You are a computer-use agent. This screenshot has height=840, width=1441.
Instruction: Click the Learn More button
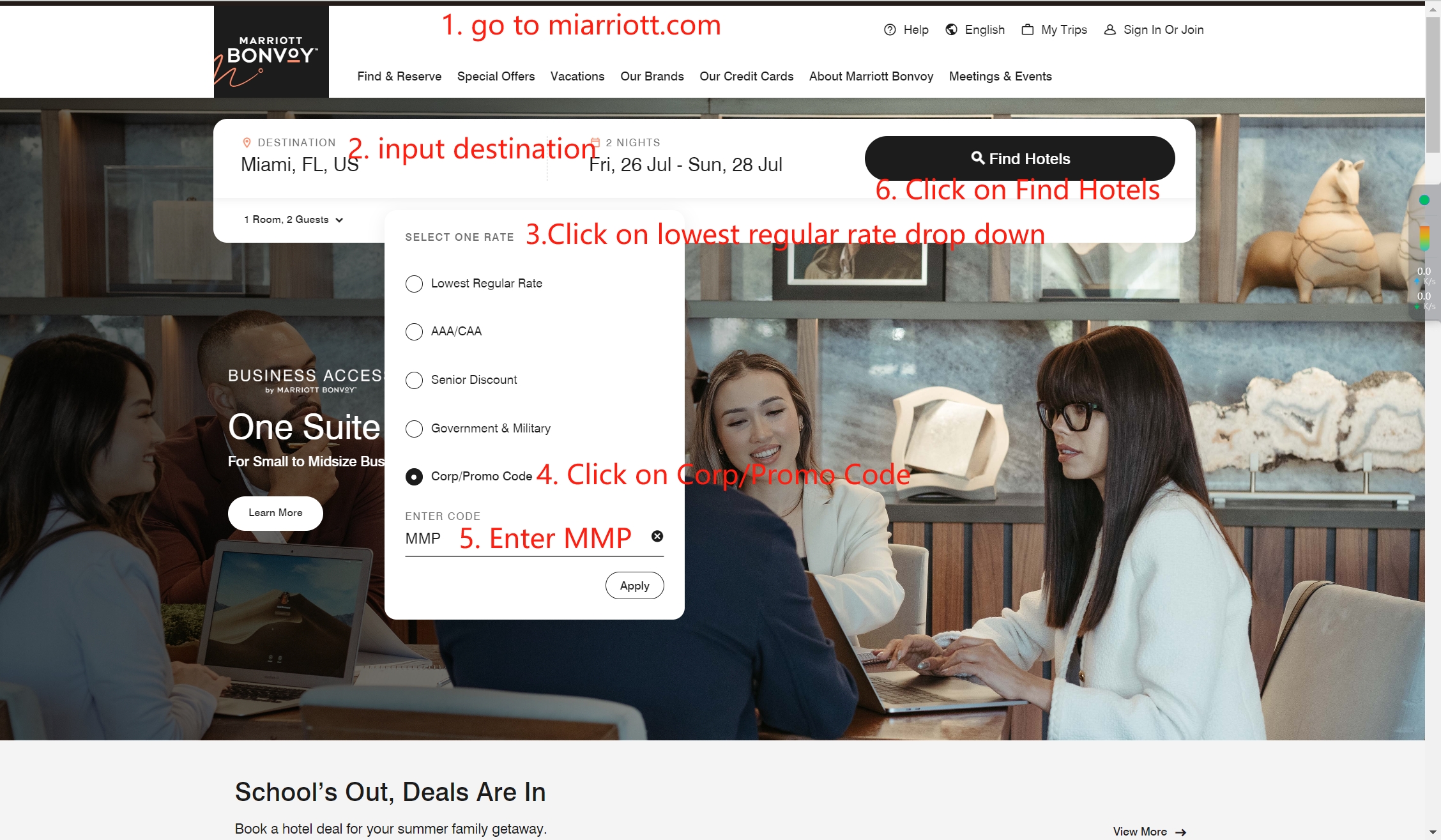[275, 512]
